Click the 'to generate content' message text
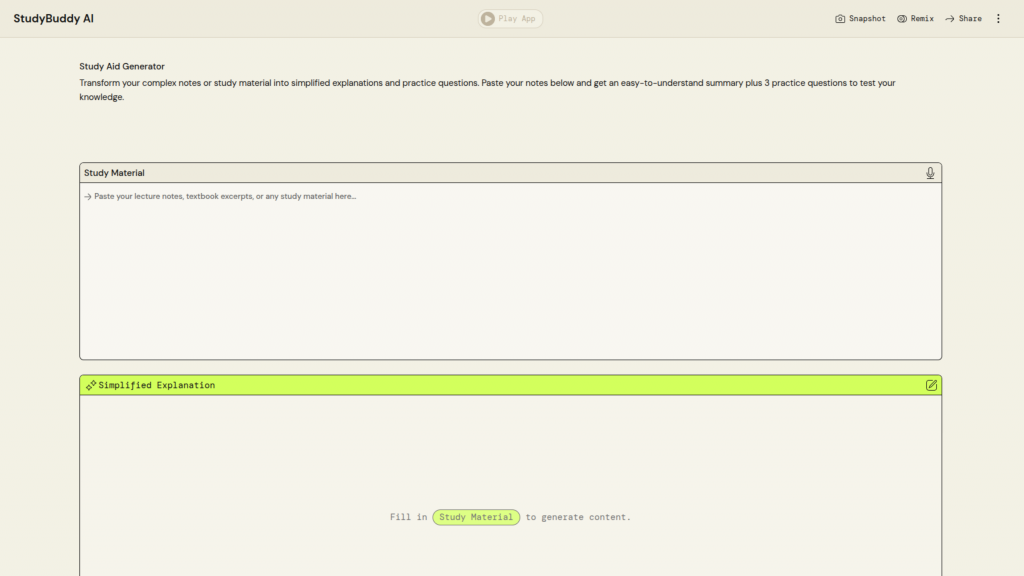 578,517
